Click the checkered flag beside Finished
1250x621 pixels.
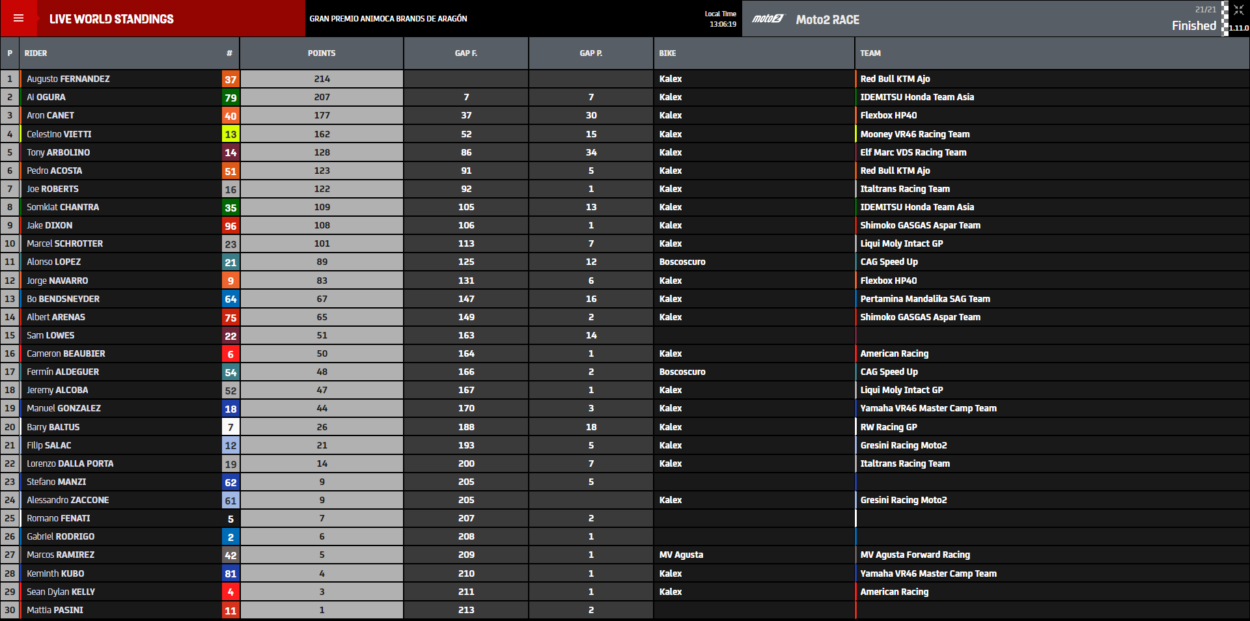point(1225,18)
